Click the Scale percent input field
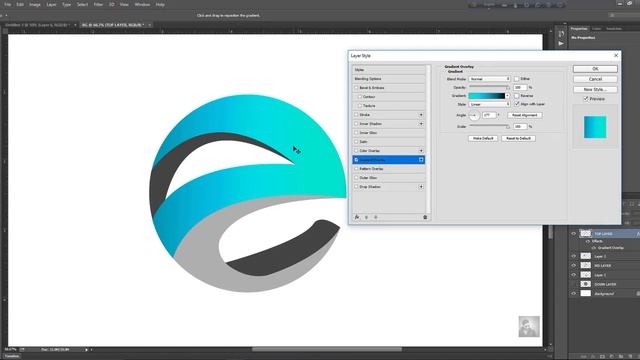Viewport: 640px width, 360px height. 520,127
